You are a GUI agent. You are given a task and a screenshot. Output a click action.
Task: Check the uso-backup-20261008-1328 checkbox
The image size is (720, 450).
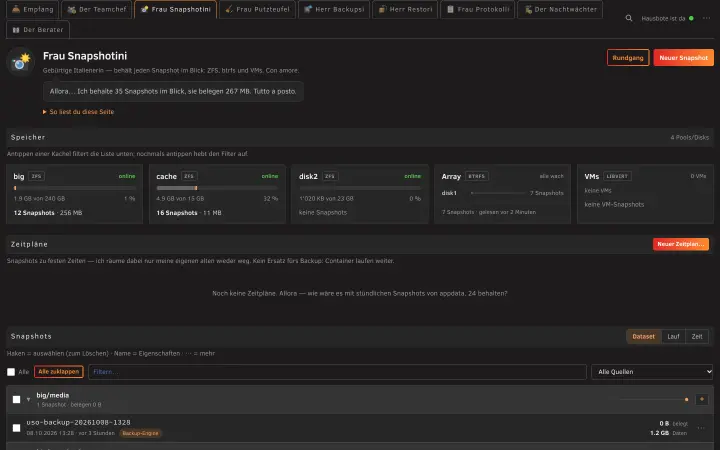(x=17, y=428)
